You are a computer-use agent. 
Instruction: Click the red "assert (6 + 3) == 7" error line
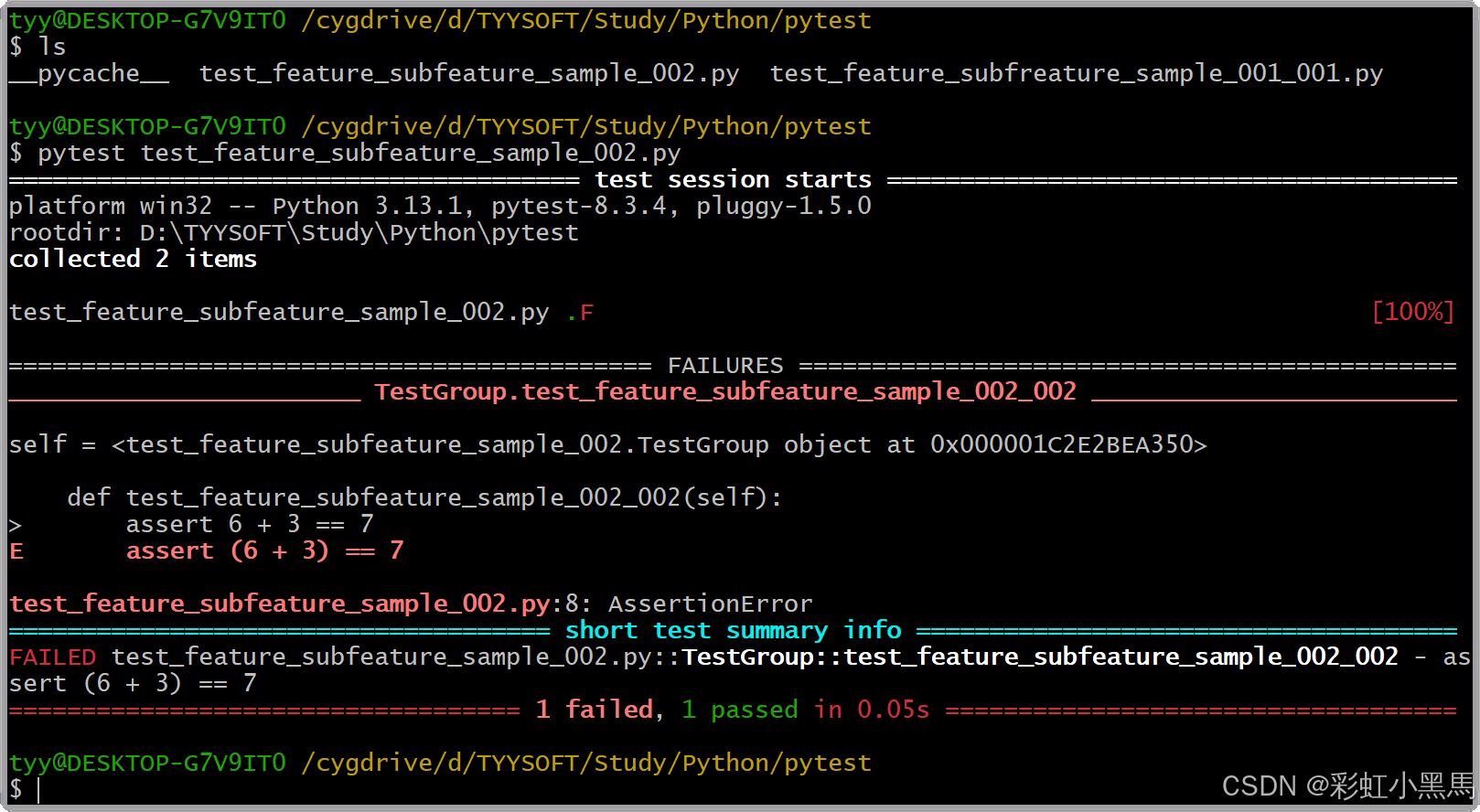coord(265,550)
